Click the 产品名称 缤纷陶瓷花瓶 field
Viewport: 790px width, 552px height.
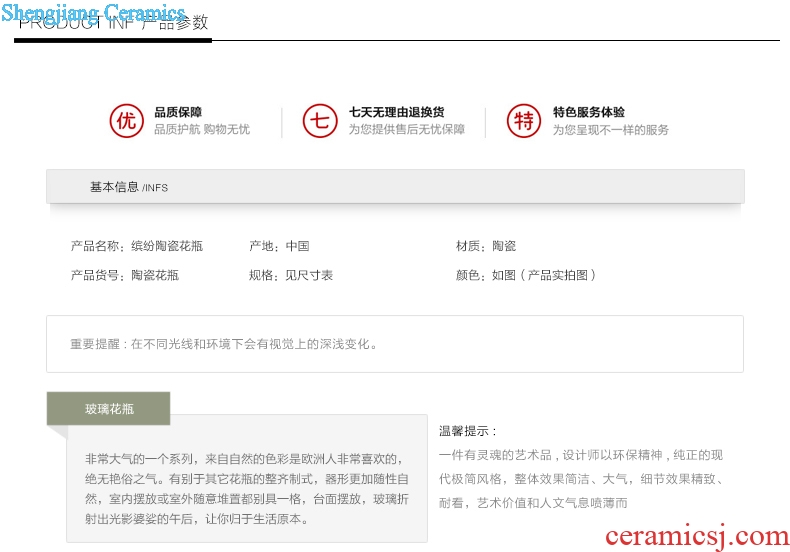click(x=137, y=246)
